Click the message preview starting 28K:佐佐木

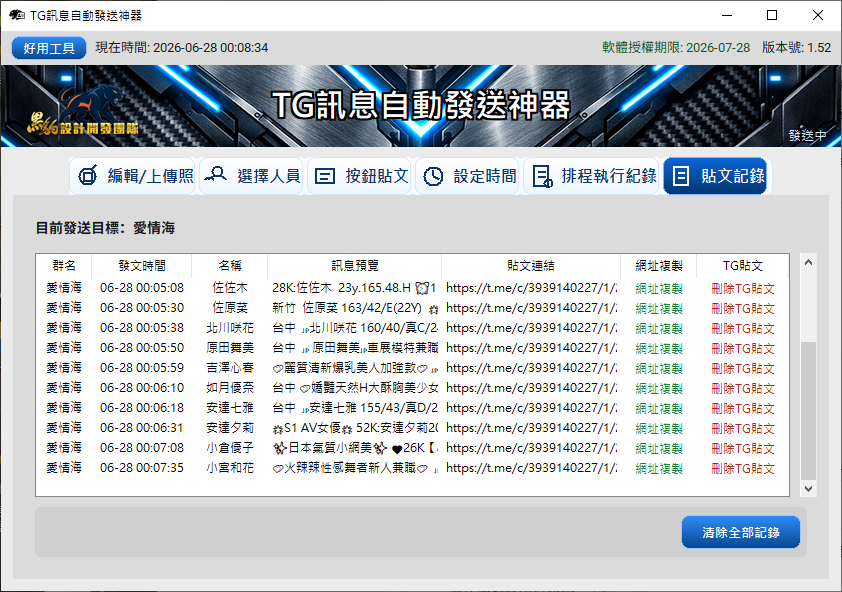coord(355,288)
